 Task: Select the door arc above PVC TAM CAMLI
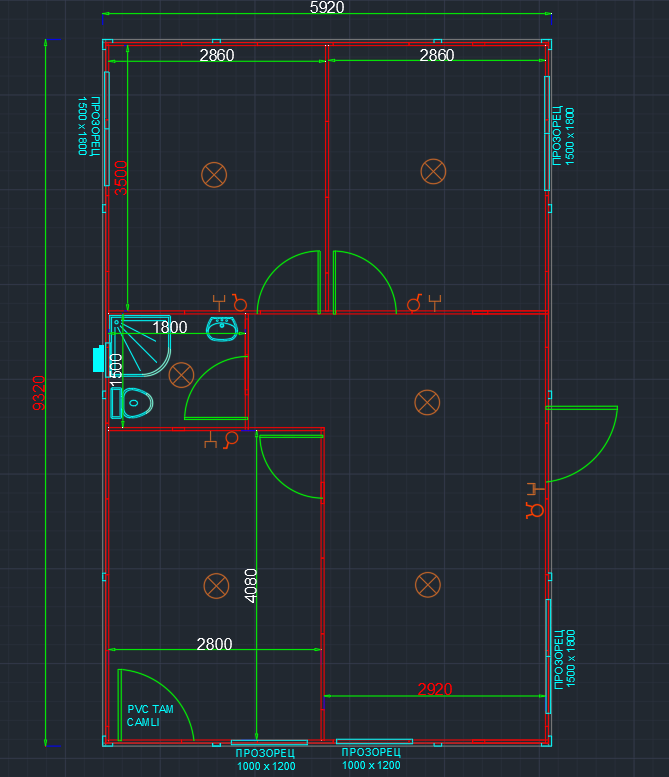[x=156, y=705]
